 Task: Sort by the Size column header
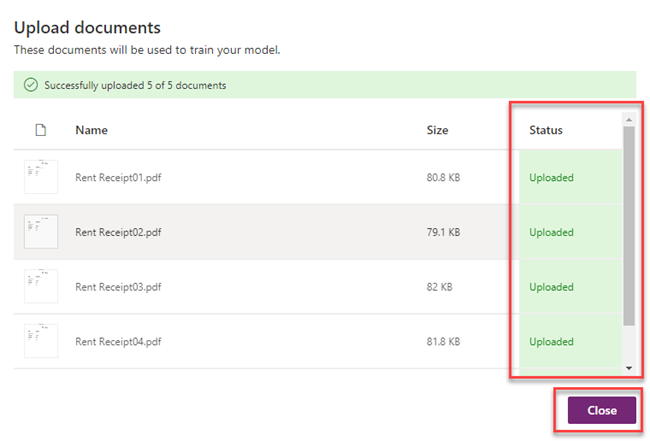tap(437, 130)
